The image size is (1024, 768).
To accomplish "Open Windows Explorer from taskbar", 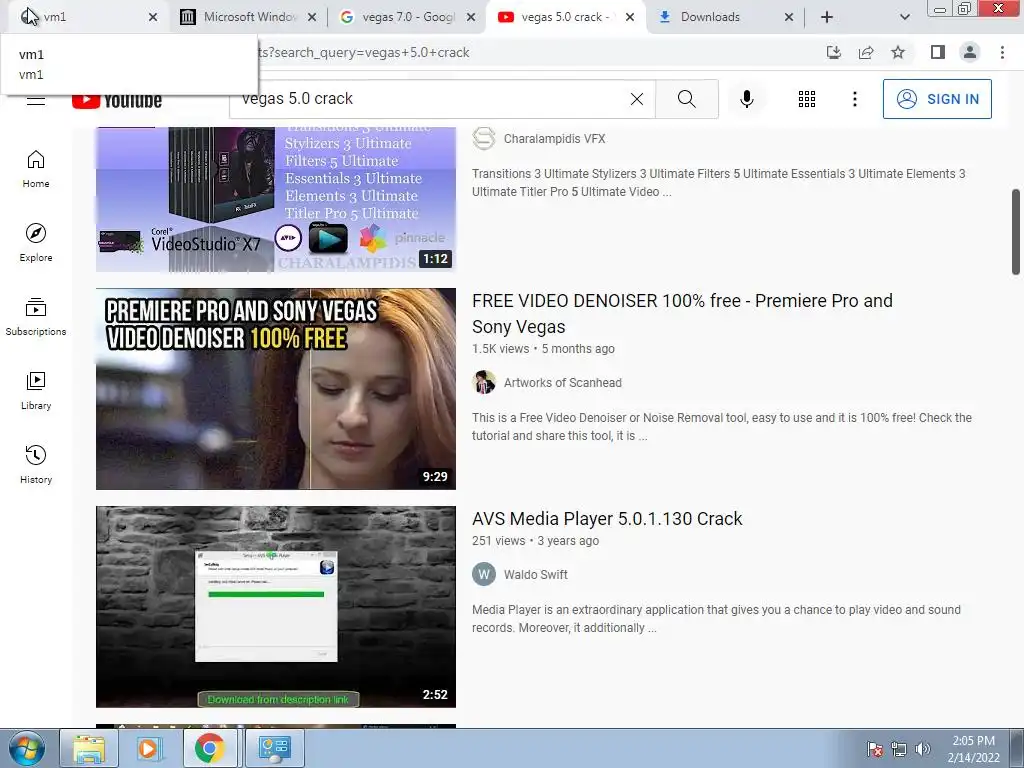I will [88, 748].
